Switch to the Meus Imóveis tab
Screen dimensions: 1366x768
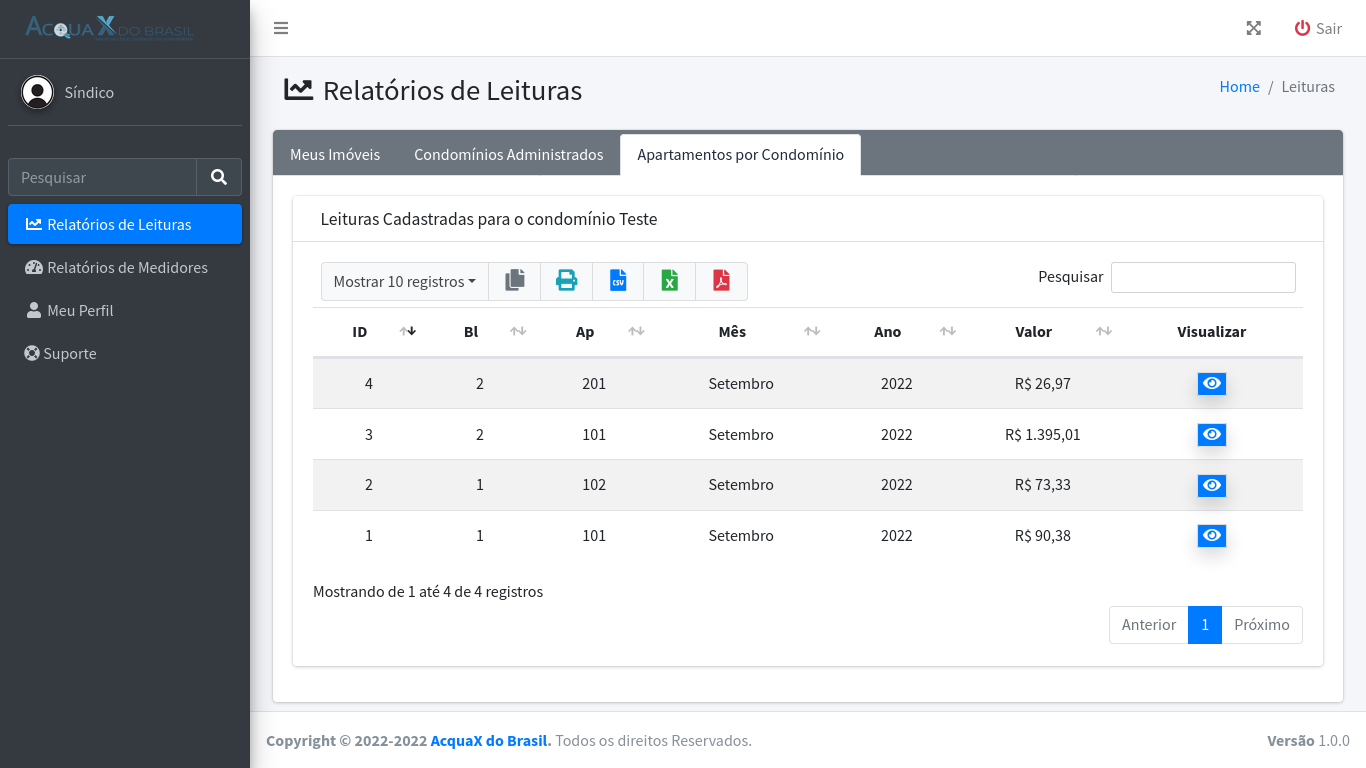coord(335,155)
